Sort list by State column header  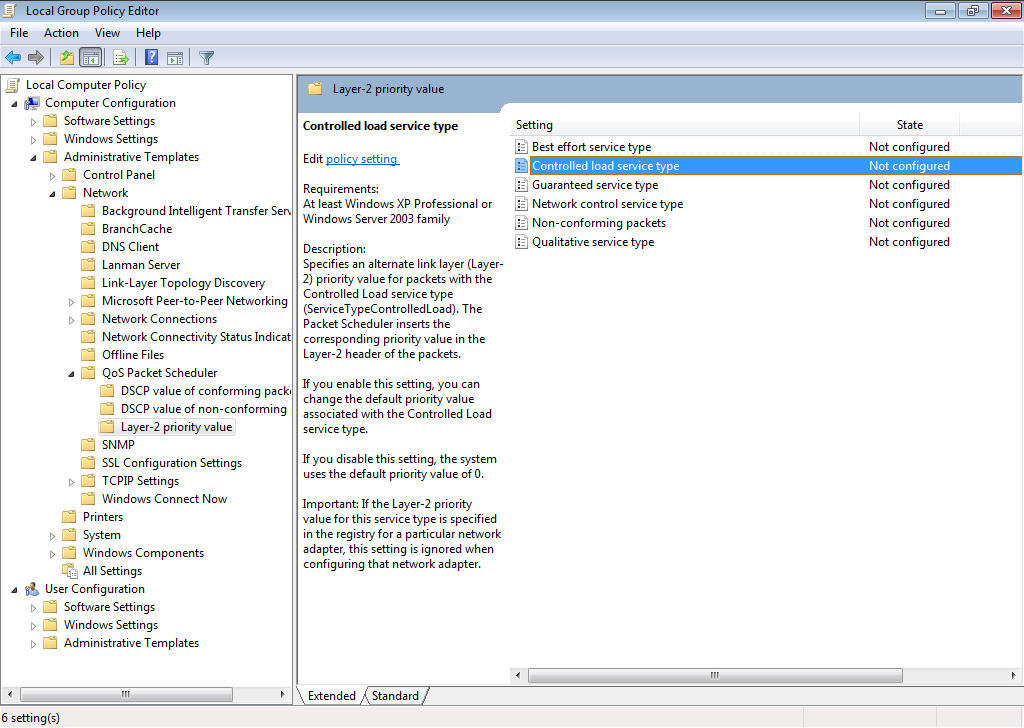click(909, 125)
